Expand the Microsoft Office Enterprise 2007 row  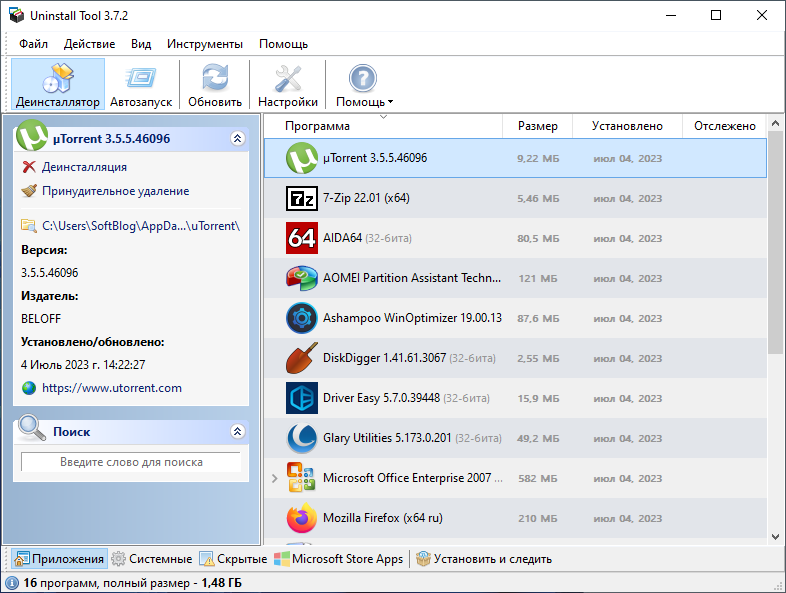[x=274, y=478]
